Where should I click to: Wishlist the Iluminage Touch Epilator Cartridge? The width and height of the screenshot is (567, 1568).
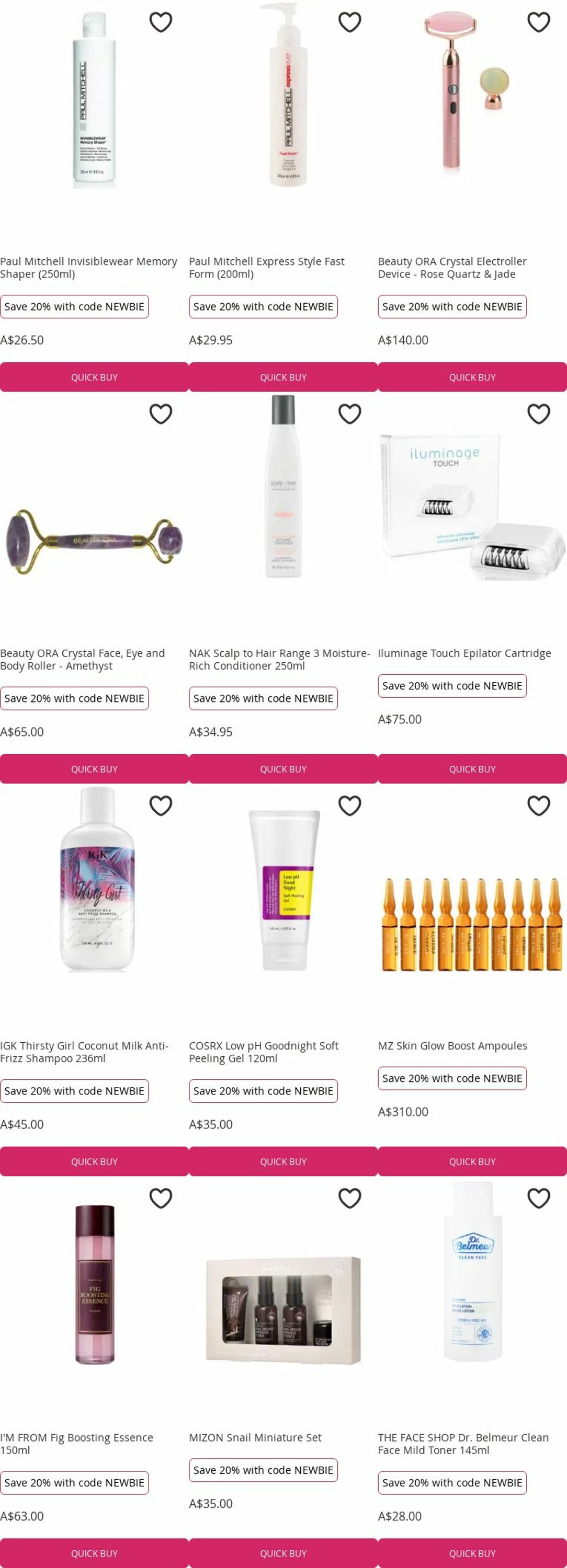(538, 414)
